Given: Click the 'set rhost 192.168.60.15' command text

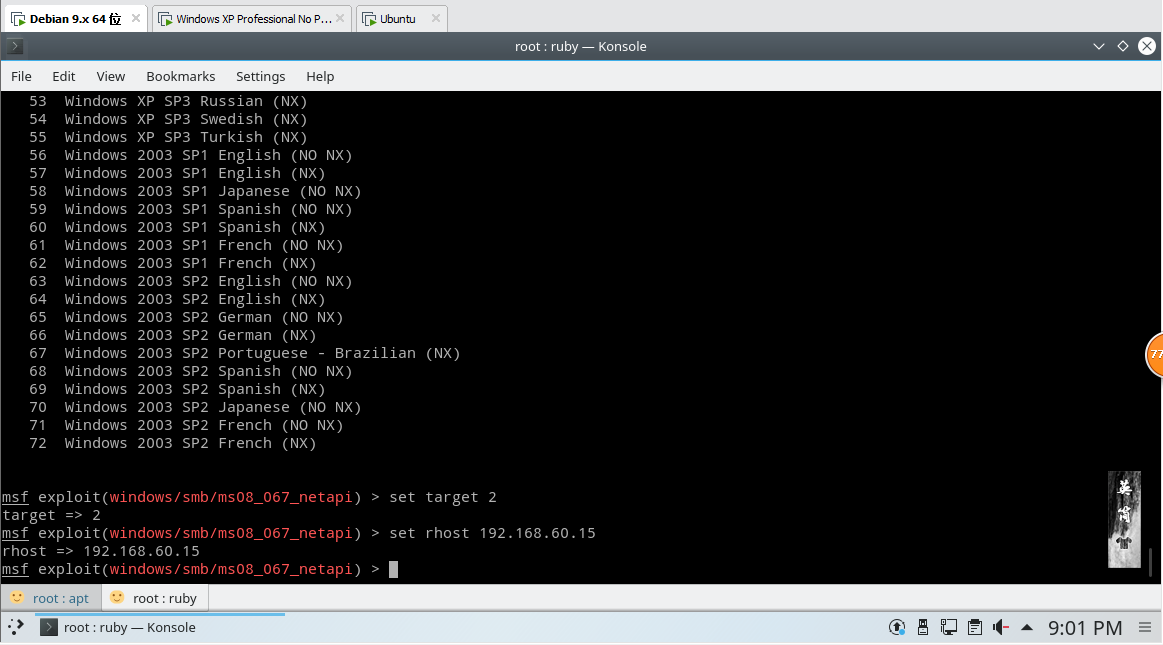Looking at the screenshot, I should pyautogui.click(x=492, y=534).
